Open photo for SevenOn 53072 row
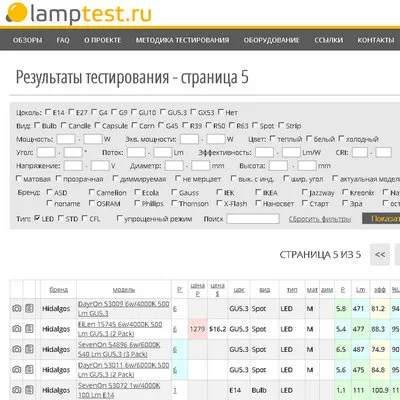 17,390
